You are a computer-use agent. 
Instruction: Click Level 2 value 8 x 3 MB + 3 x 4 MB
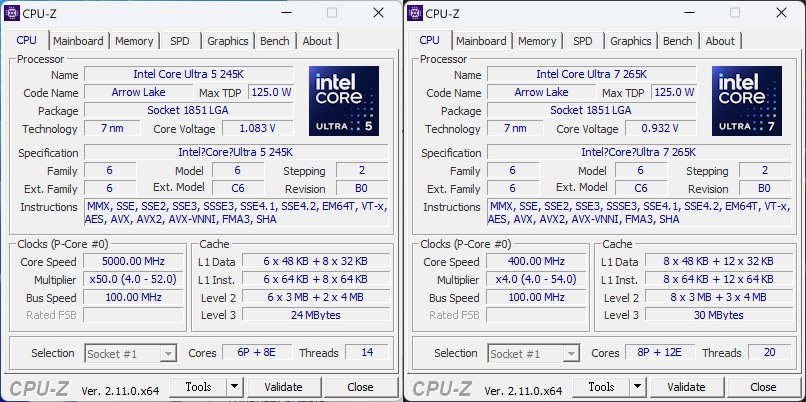click(719, 297)
